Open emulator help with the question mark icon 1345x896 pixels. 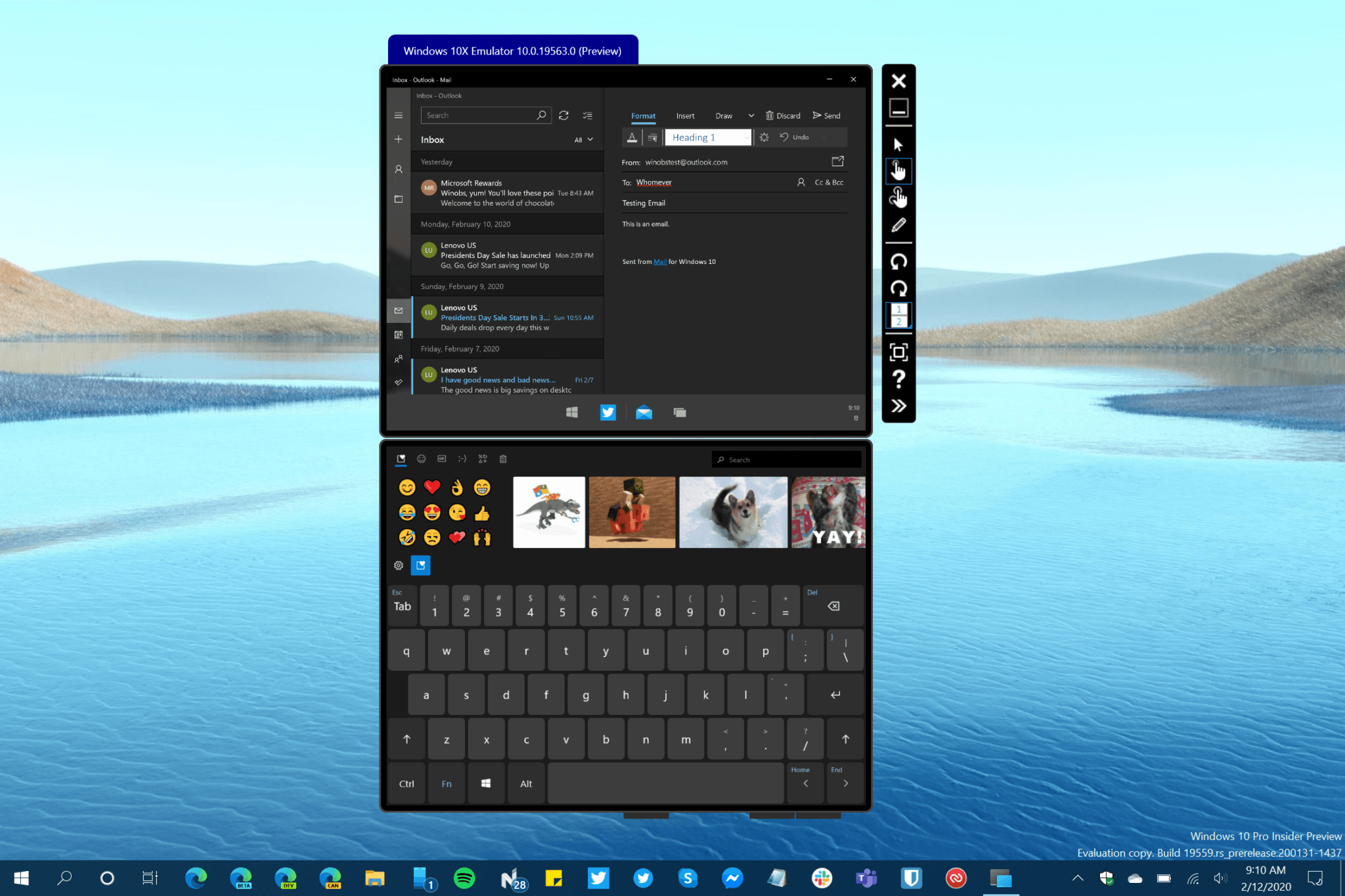898,380
